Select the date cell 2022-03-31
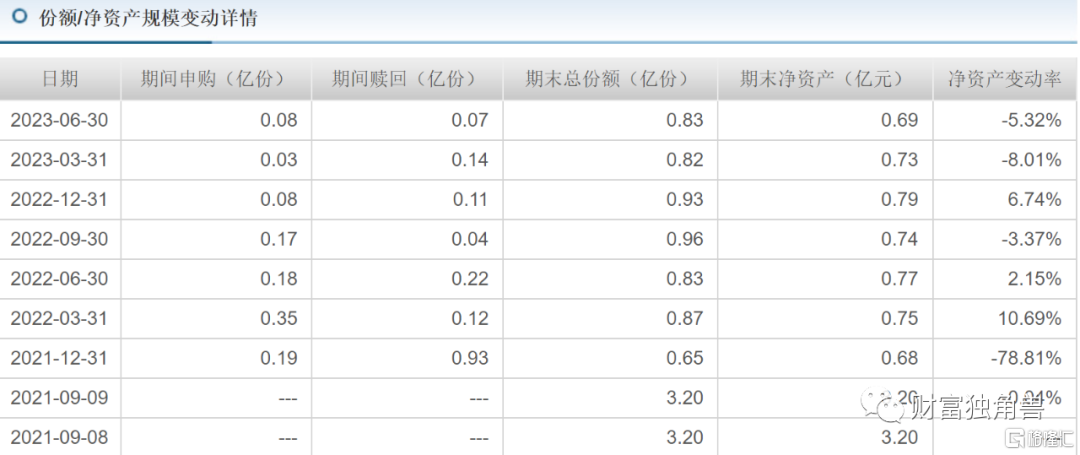 click(x=60, y=319)
